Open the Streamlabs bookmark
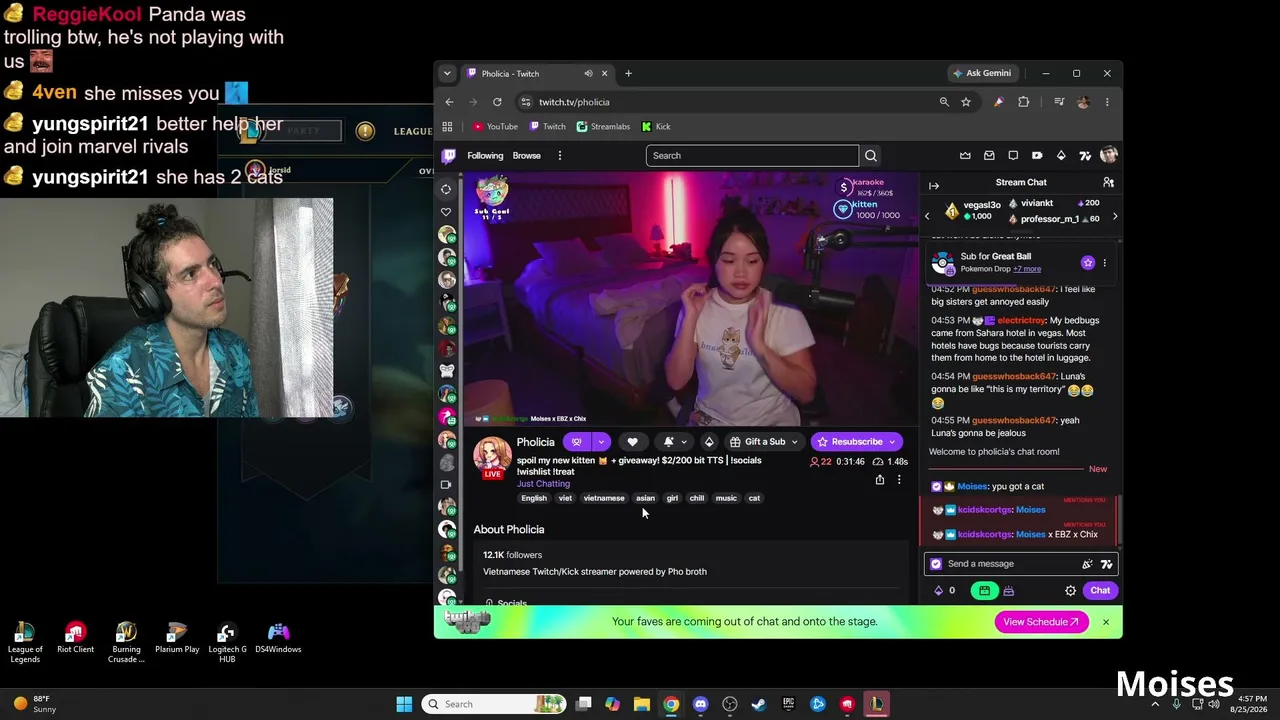Image resolution: width=1280 pixels, height=720 pixels. [604, 127]
